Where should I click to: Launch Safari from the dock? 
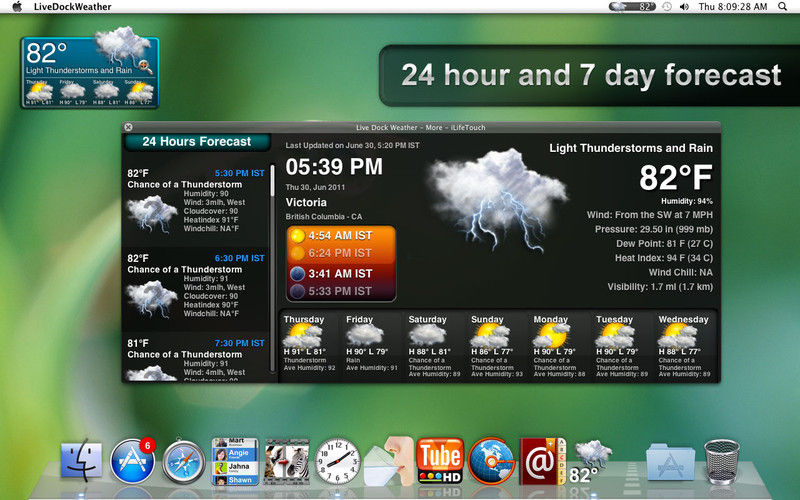click(184, 461)
